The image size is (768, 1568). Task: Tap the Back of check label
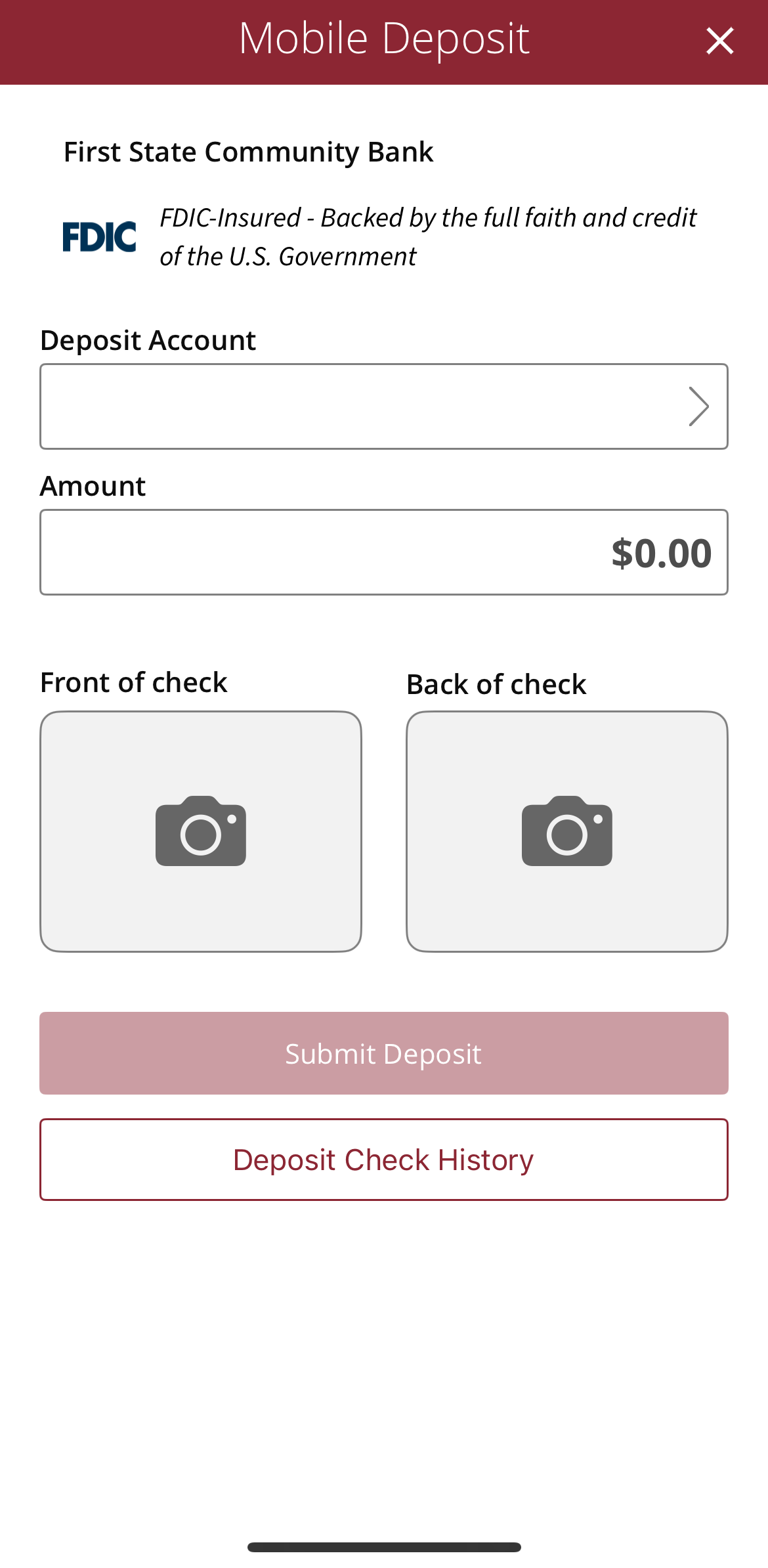pos(496,684)
